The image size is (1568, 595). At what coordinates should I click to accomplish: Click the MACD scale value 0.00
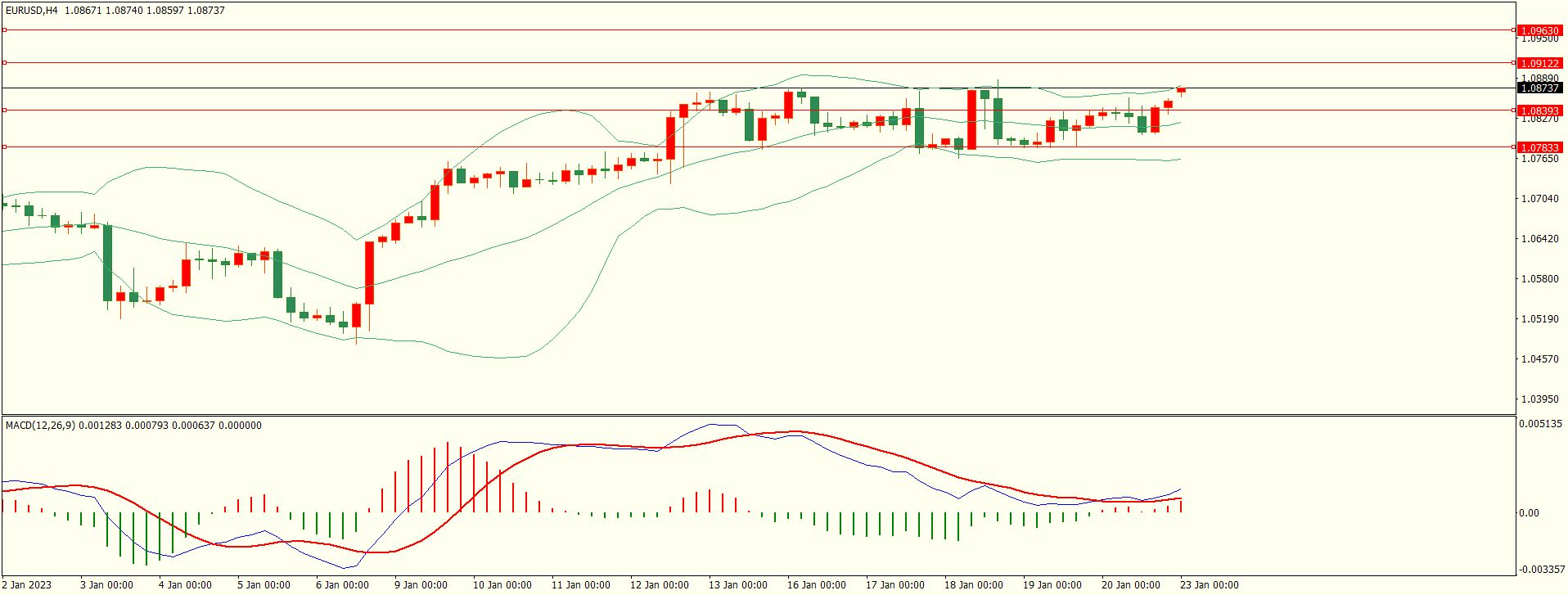(x=1529, y=513)
